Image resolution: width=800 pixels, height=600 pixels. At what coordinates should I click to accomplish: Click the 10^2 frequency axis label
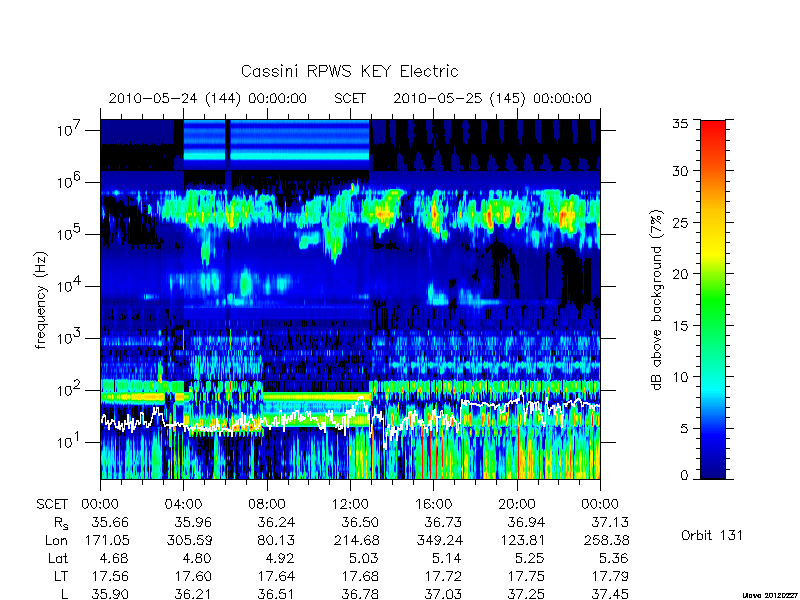(x=67, y=389)
